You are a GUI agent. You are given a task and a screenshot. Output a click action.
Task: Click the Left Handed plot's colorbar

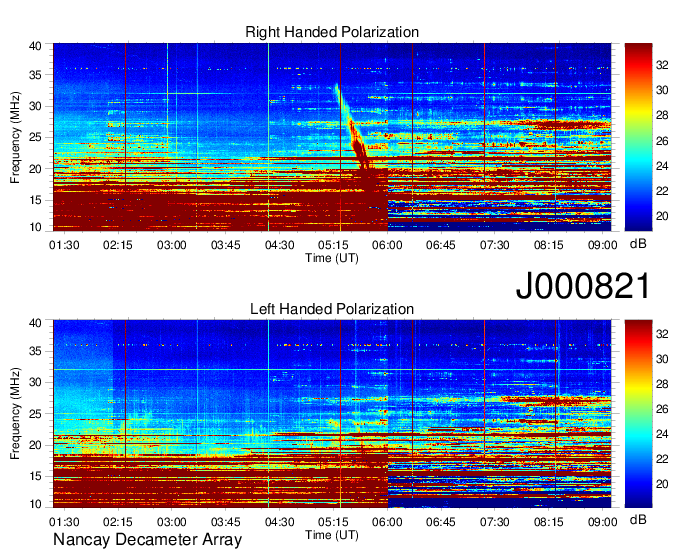pyautogui.click(x=638, y=414)
